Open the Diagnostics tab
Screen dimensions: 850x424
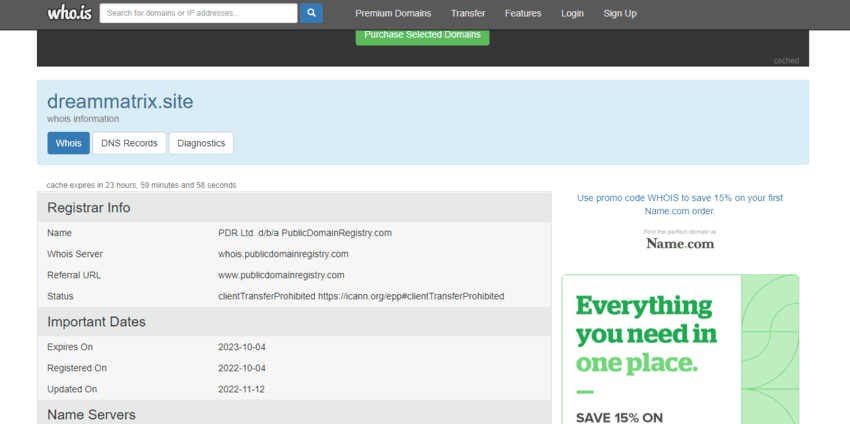(201, 143)
